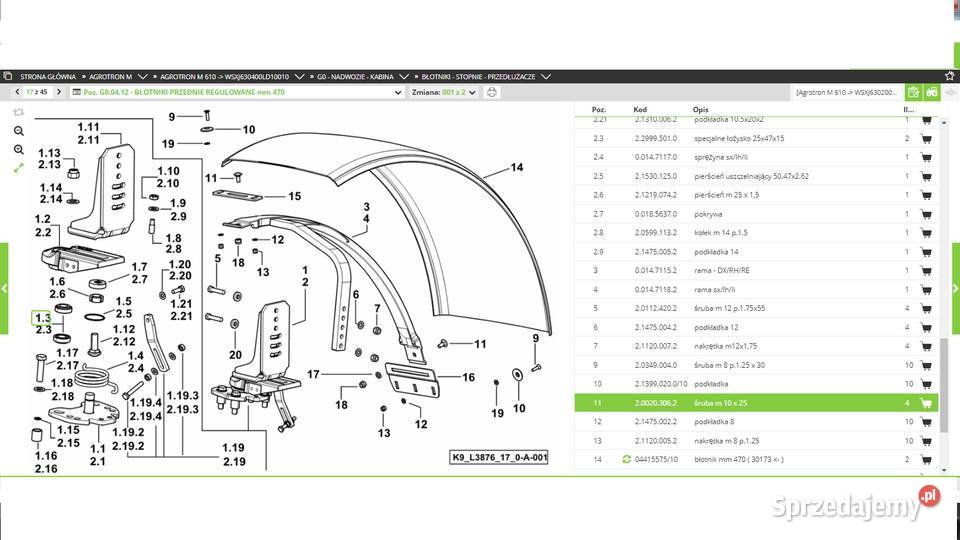Viewport: 960px width, 540px height.
Task: Click callout number 14 on the fender
Action: coord(517,167)
